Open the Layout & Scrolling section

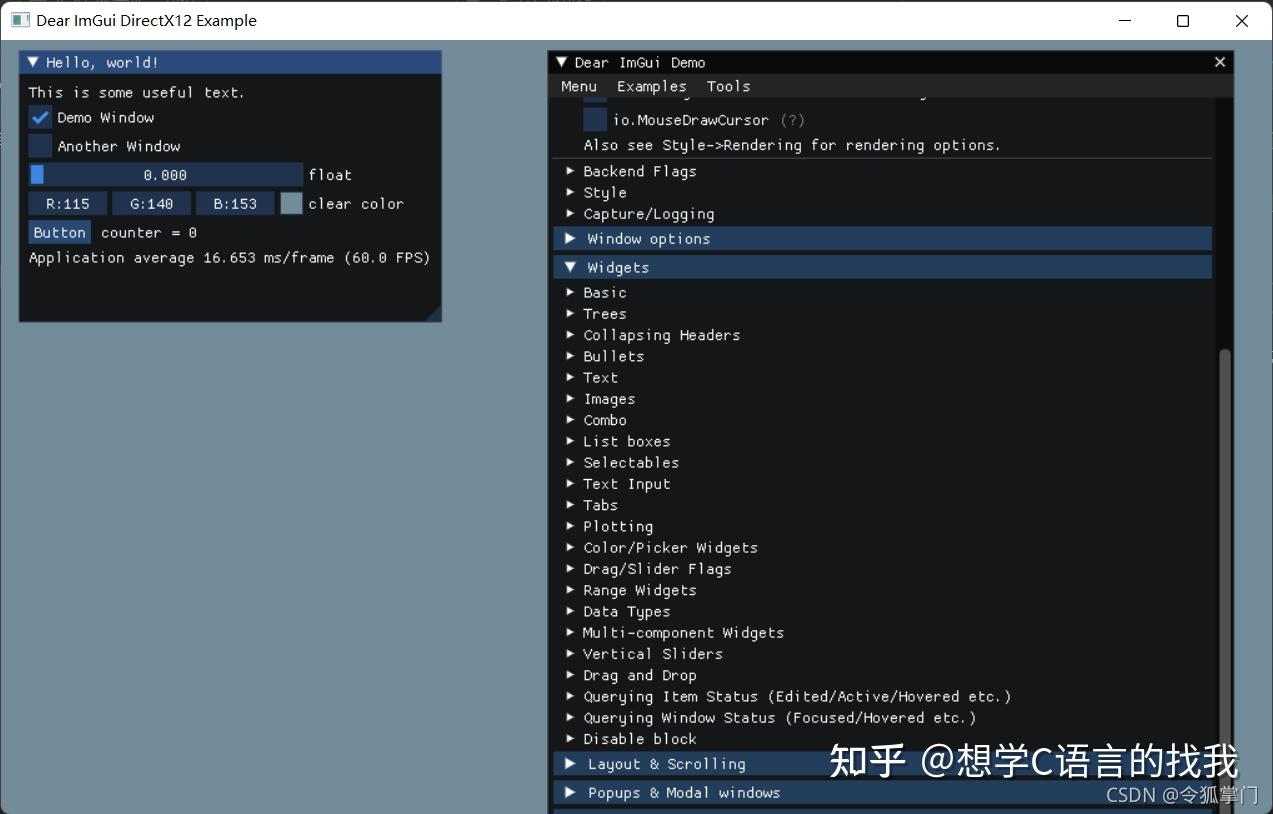click(666, 763)
